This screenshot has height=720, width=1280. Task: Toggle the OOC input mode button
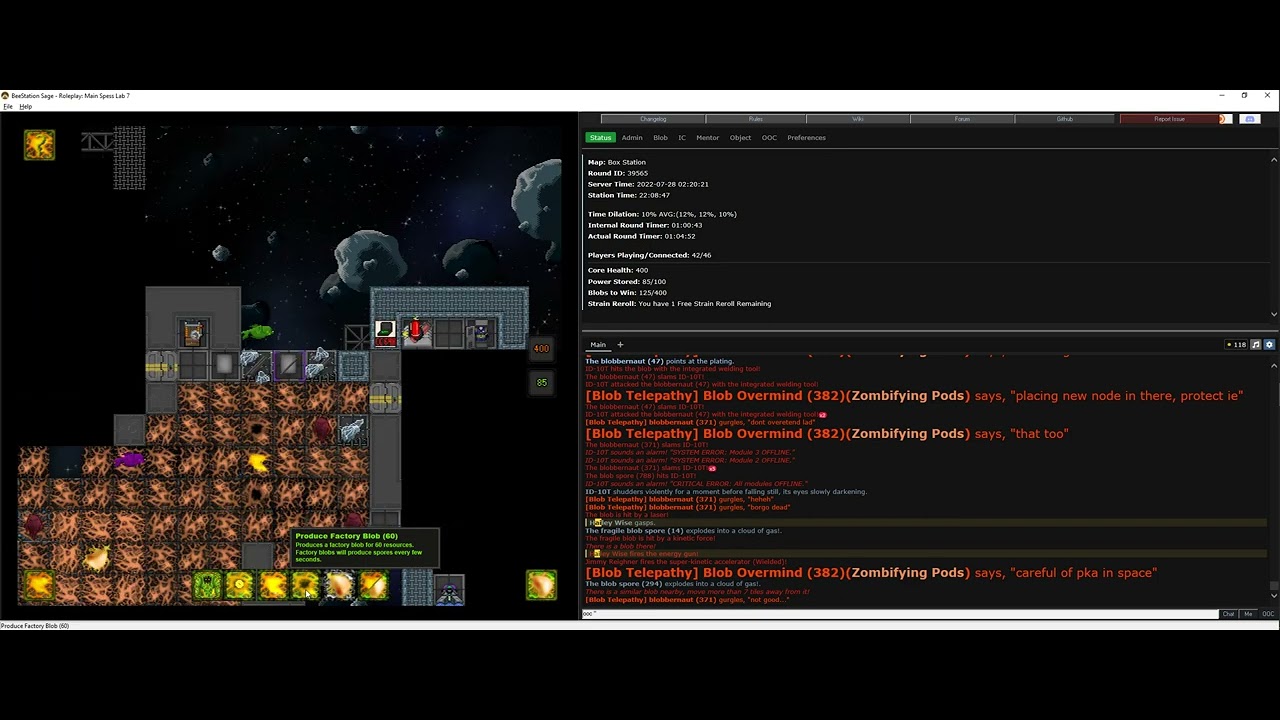pos(1267,614)
